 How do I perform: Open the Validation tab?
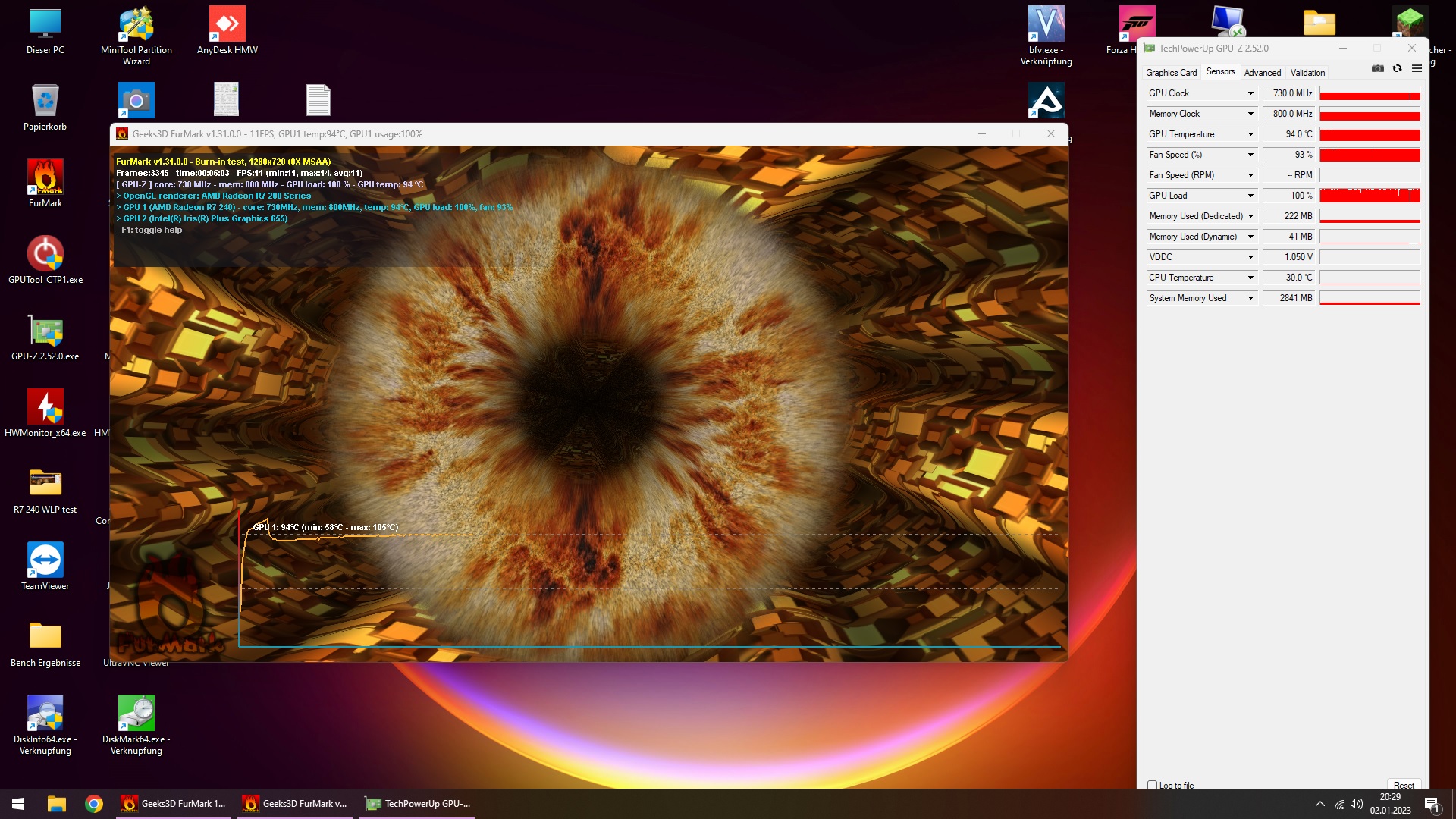pos(1307,73)
